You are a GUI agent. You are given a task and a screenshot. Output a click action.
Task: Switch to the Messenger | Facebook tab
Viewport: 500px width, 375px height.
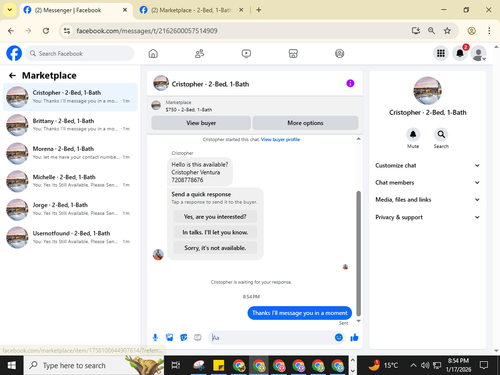click(75, 10)
